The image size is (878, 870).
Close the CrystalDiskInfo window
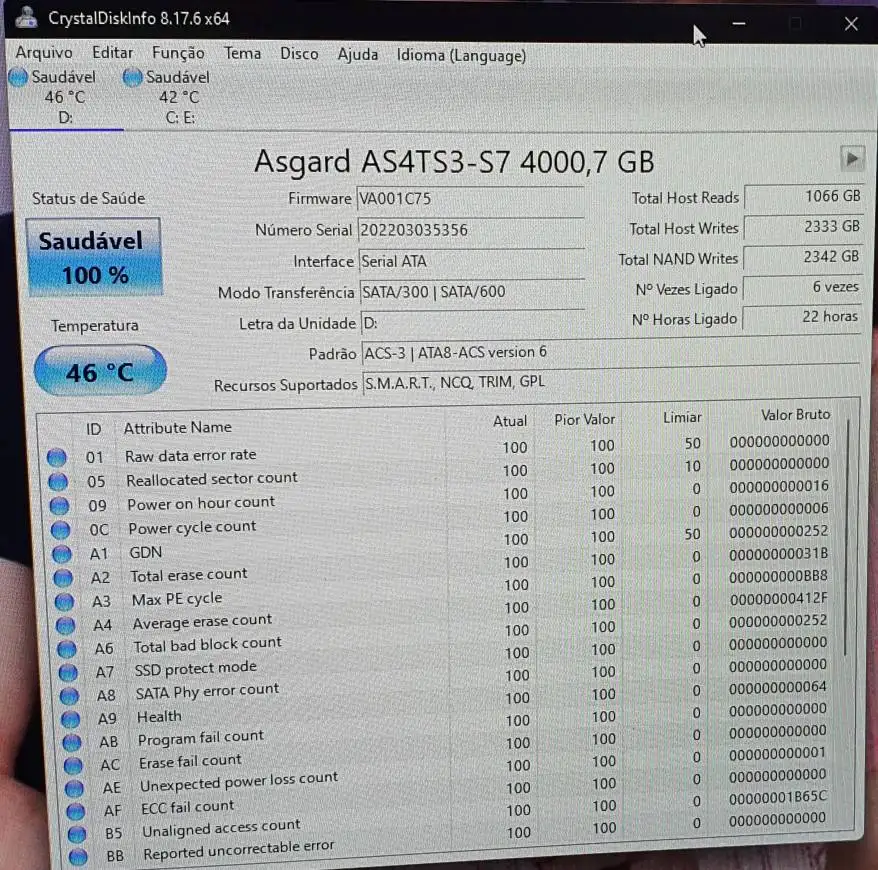point(851,24)
